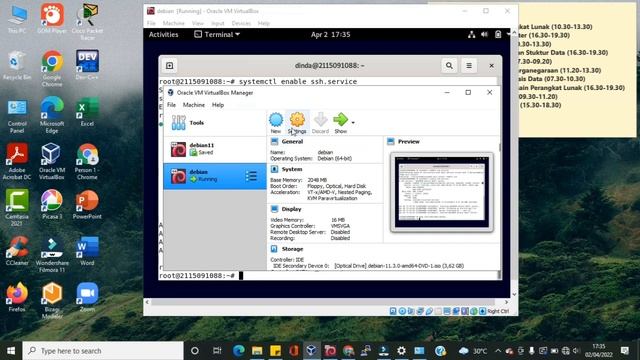
Task: Open VirtualBox cube icon on taskbar
Action: pos(311,351)
